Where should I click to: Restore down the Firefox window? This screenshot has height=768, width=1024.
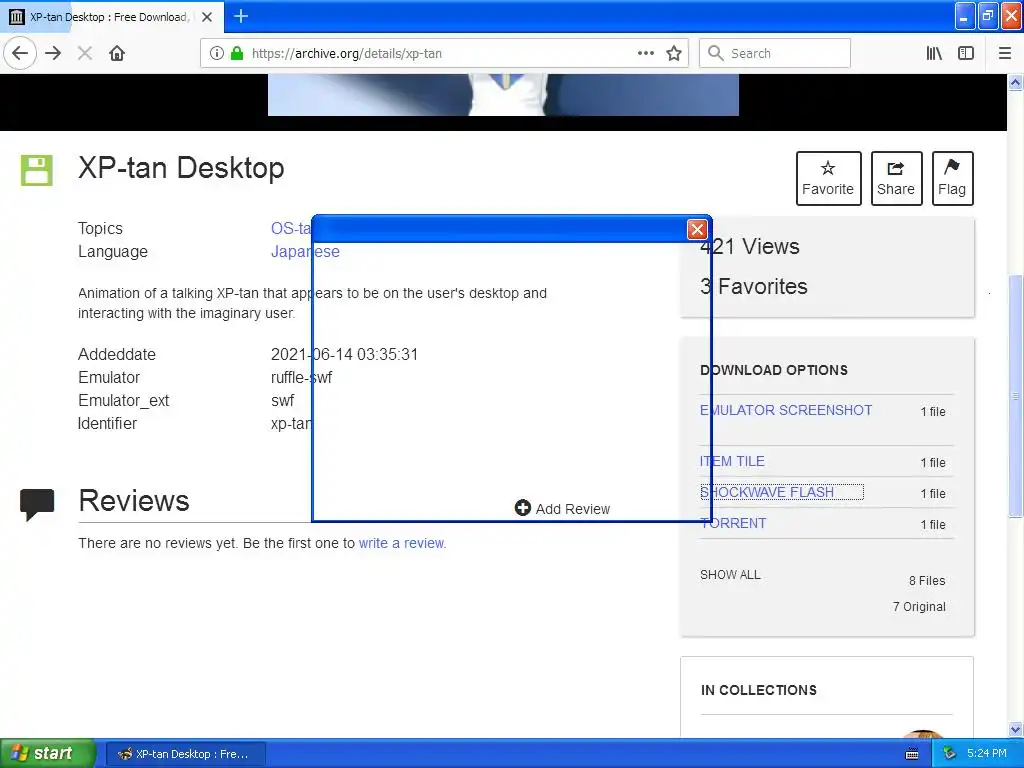click(x=988, y=16)
